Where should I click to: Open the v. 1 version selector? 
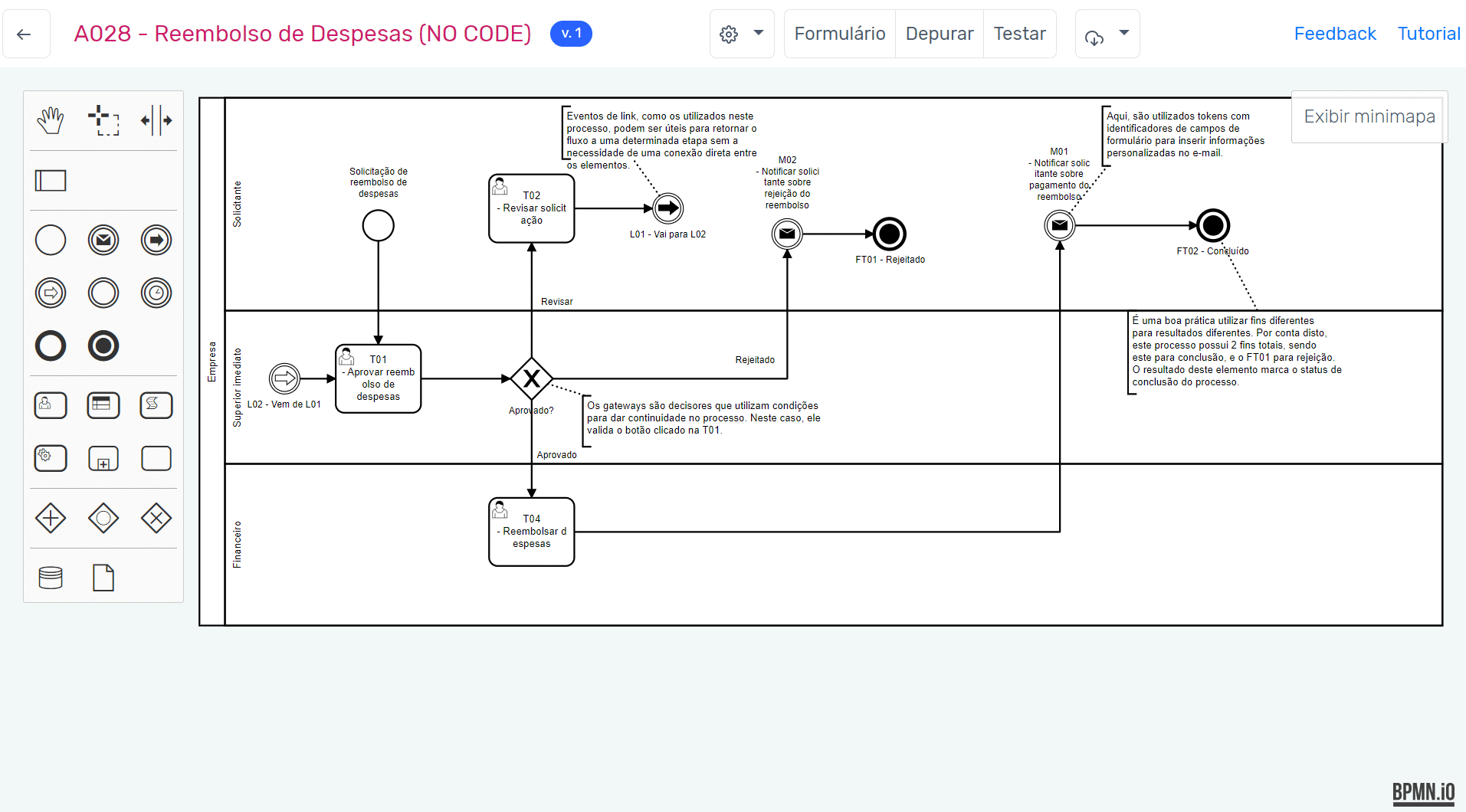[571, 33]
